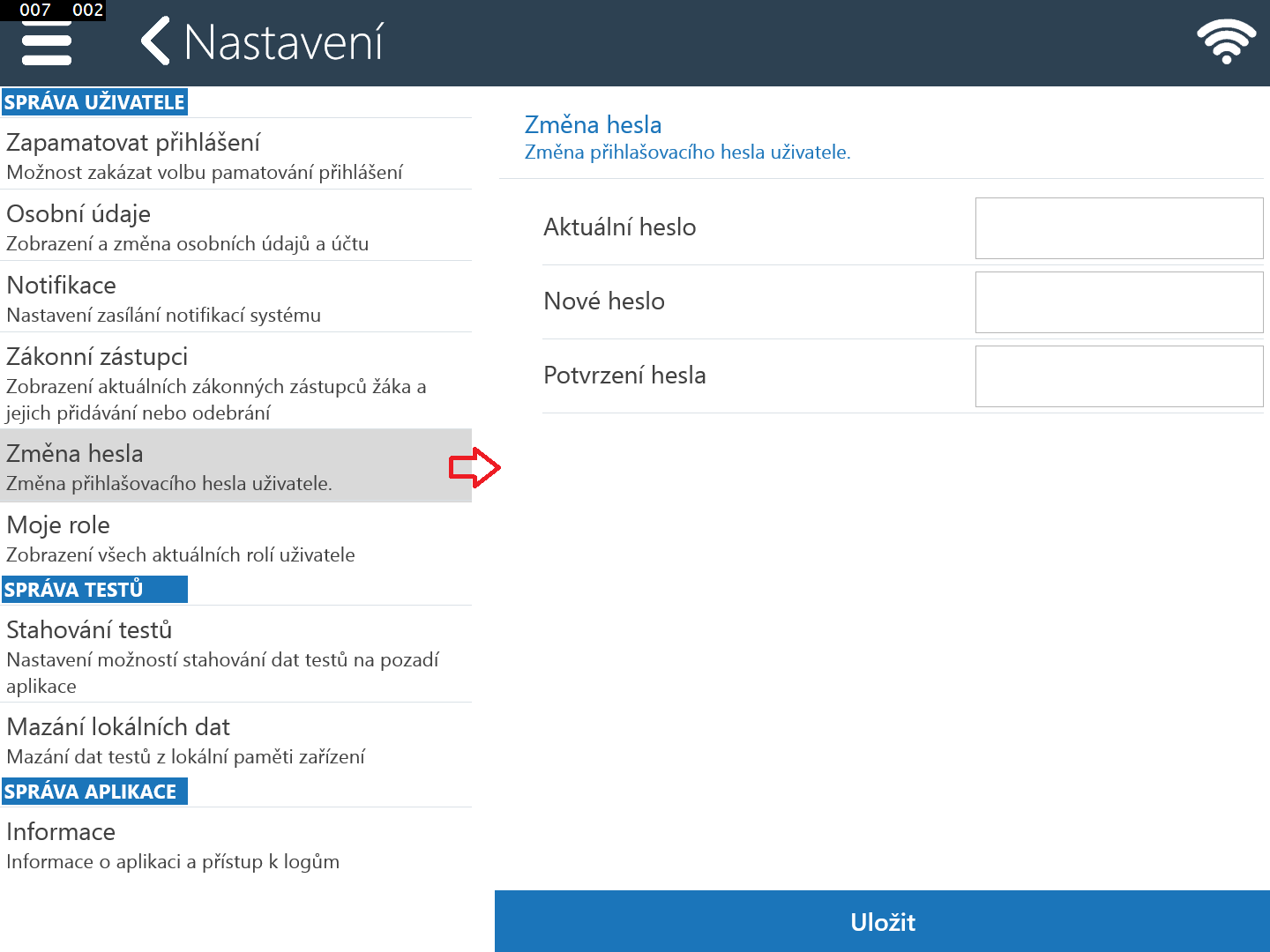Check the Wi-Fi connection icon

1226,41
